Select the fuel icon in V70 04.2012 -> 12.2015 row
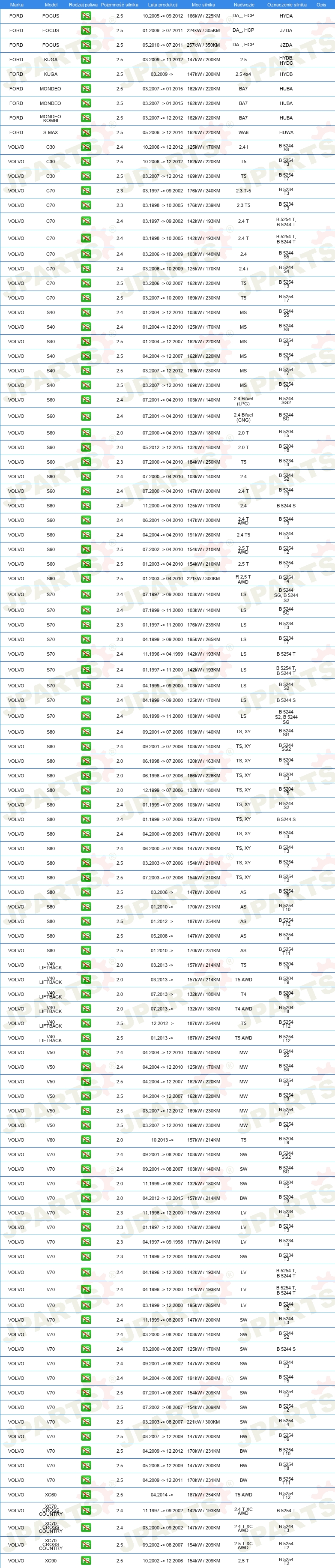Screen dimensions: 335x1568 point(86,1199)
